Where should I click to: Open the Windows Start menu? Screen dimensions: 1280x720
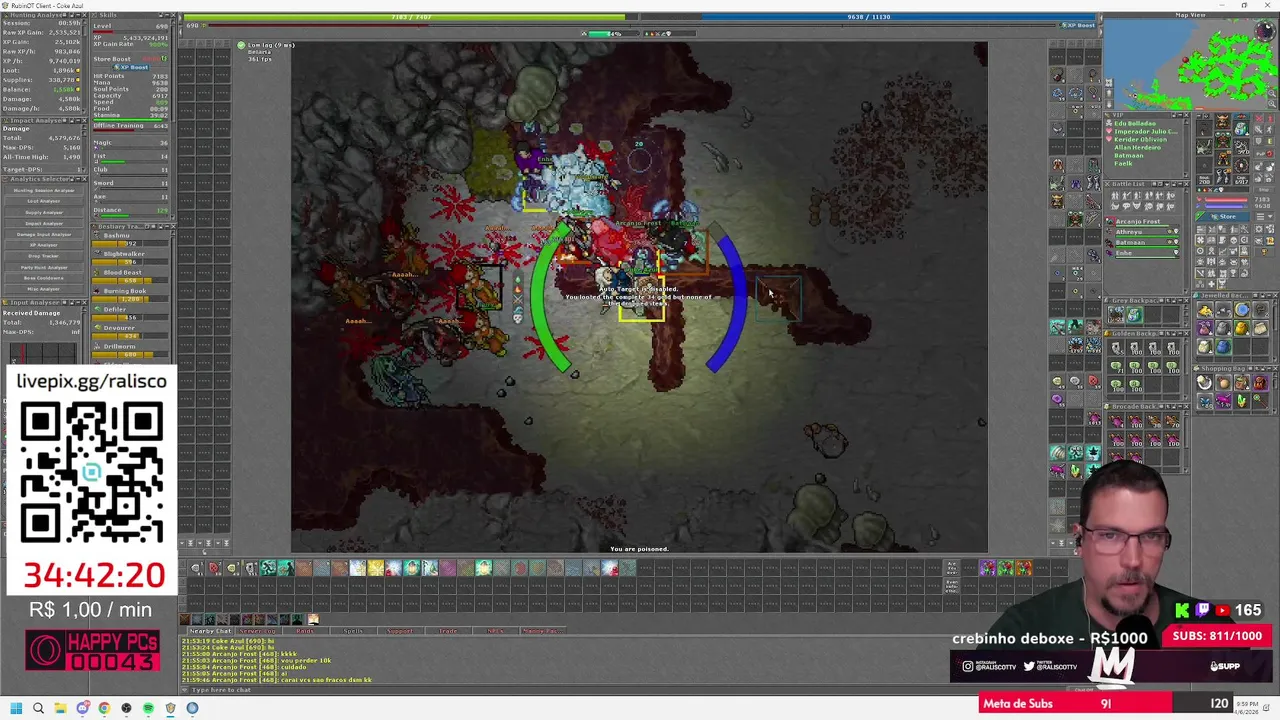(x=16, y=708)
